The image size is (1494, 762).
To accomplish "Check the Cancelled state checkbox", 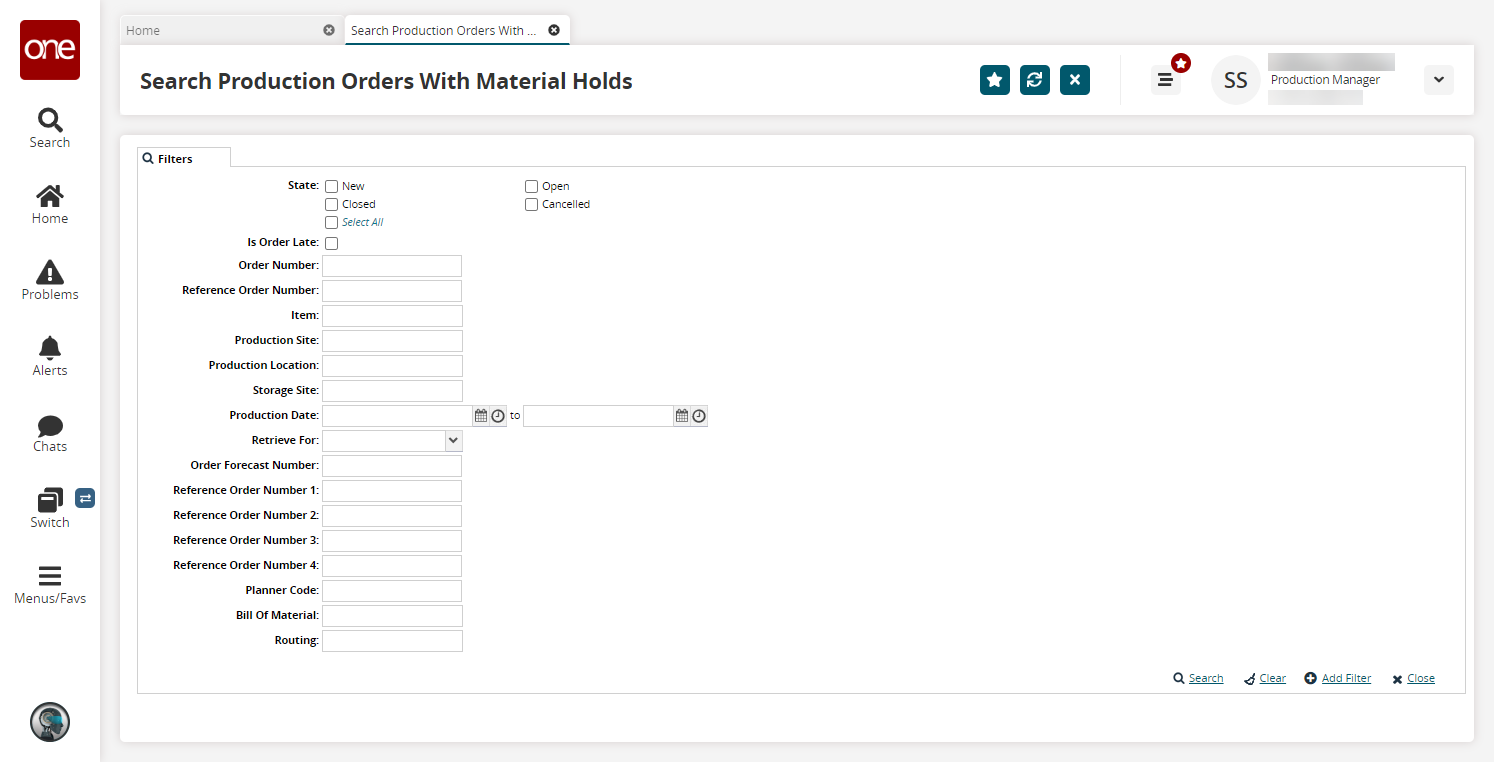I will pyautogui.click(x=532, y=204).
